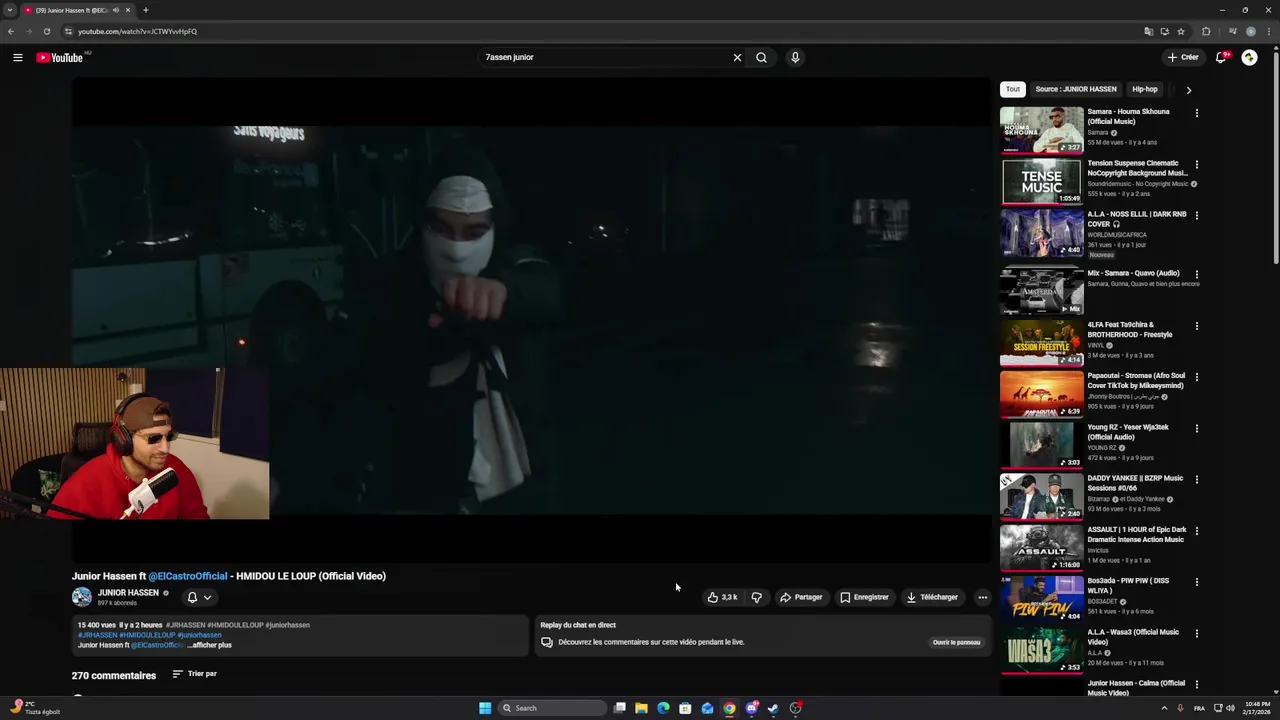The image size is (1280, 720).
Task: Click the Partager share button
Action: [x=802, y=597]
